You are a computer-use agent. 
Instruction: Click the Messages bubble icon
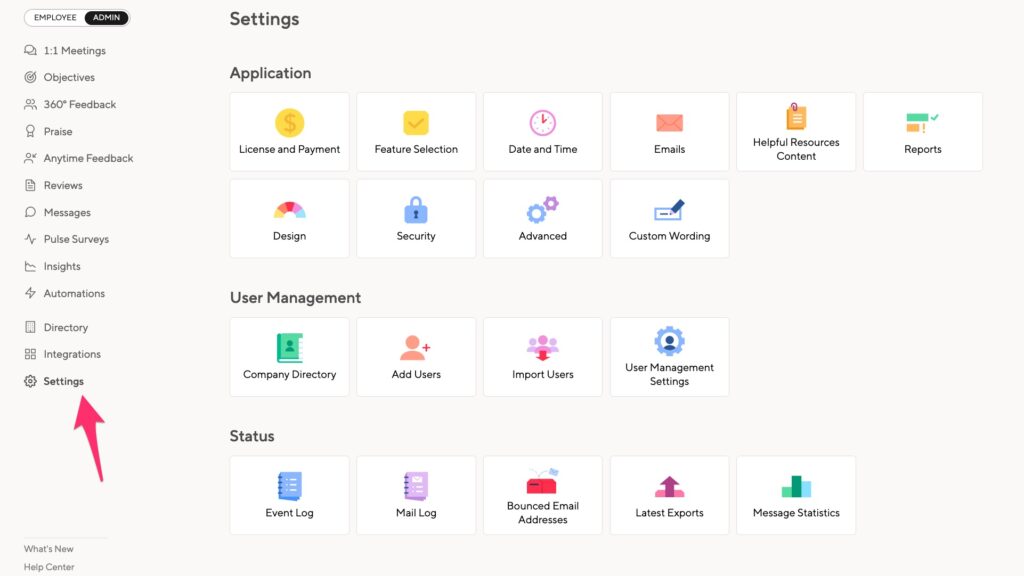click(x=30, y=212)
